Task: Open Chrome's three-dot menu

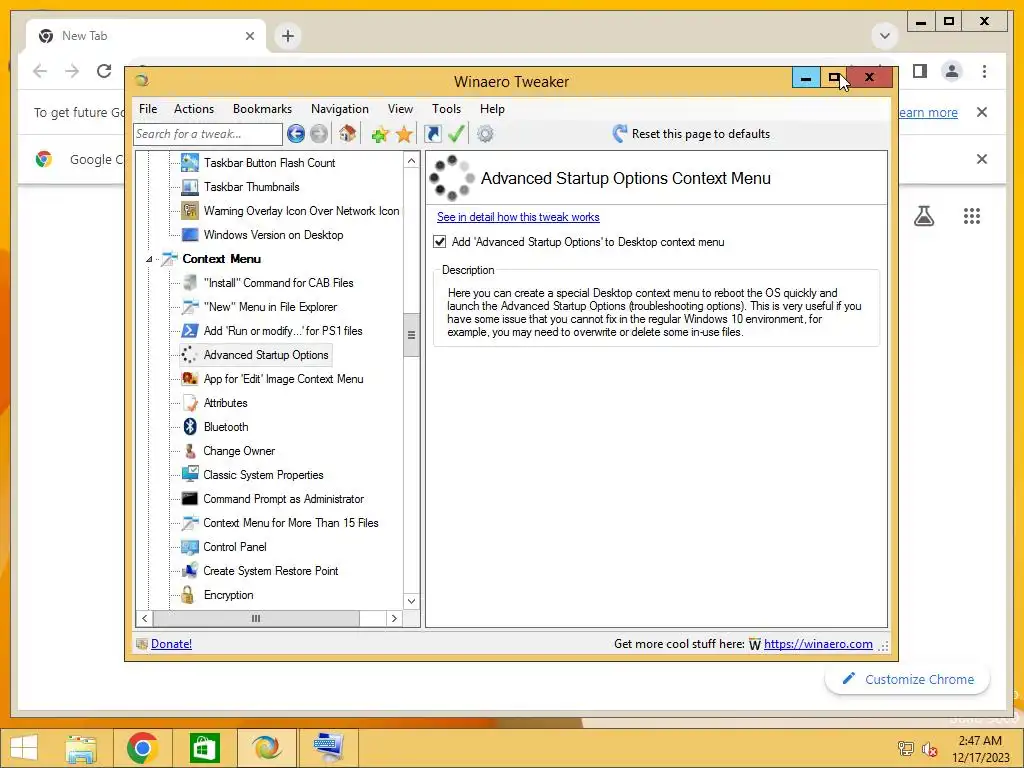Action: pos(984,71)
